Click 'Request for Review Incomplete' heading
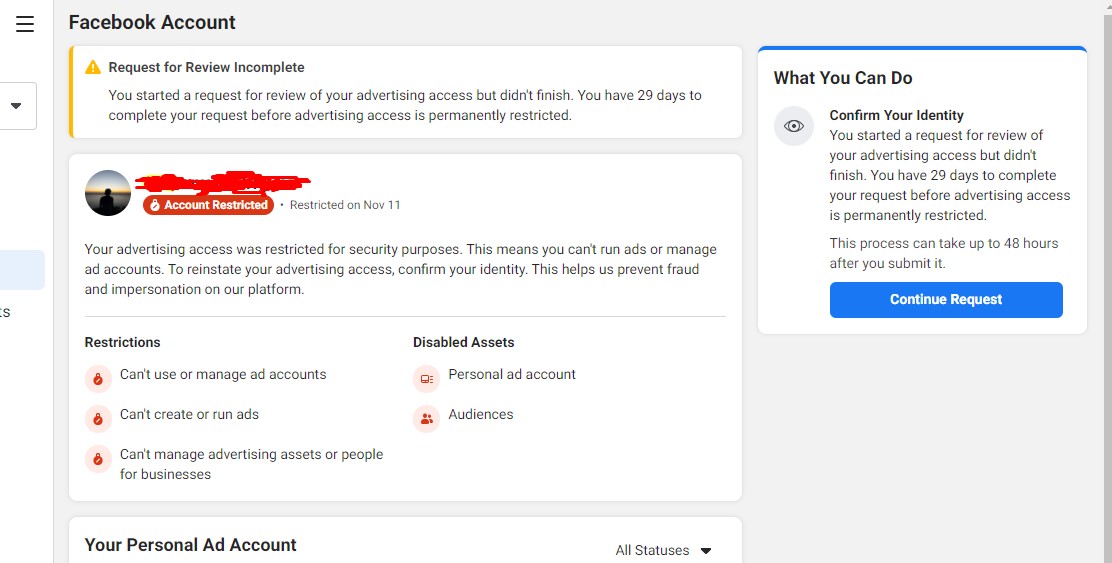This screenshot has width=1112, height=563. coord(206,67)
